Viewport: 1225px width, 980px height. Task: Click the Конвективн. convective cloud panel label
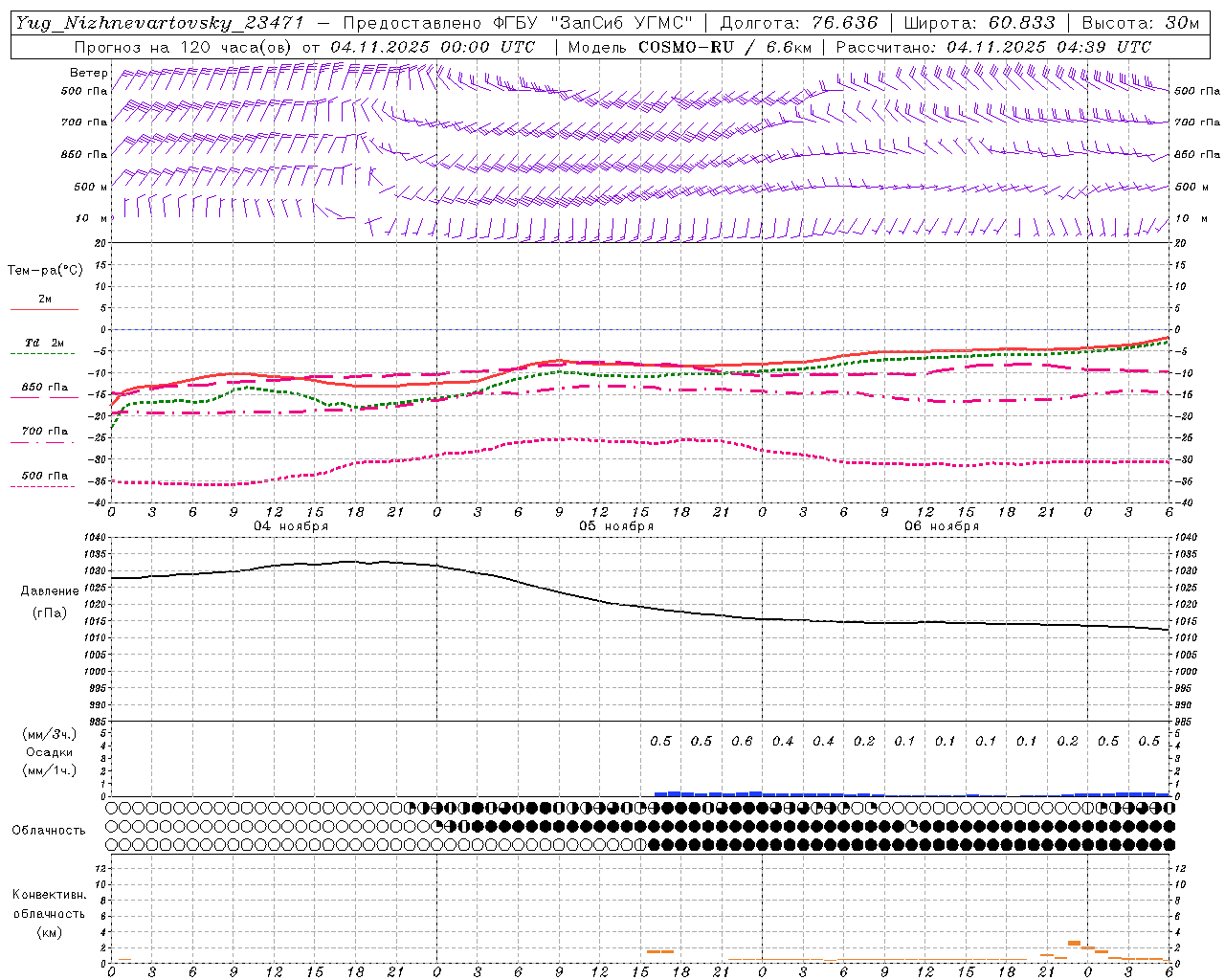point(49,895)
